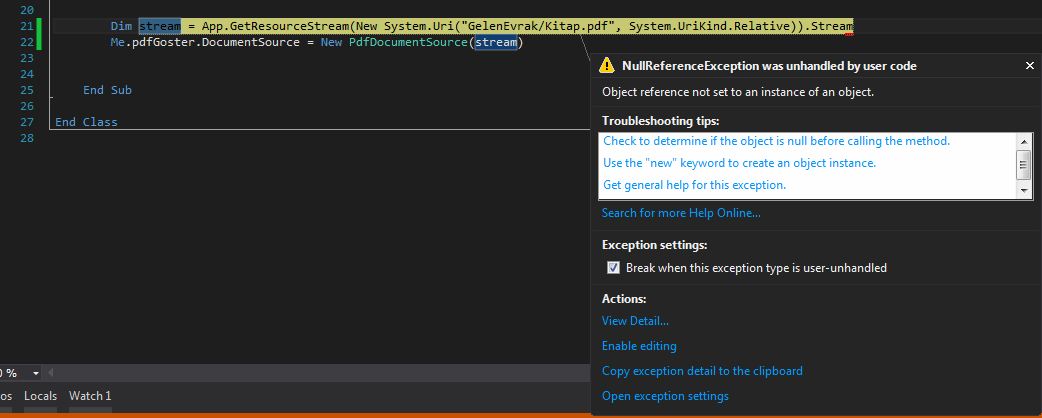Toggle 'Break when this exception type is user-unhandled'
Screen dimensions: 1042x418
tap(613, 268)
